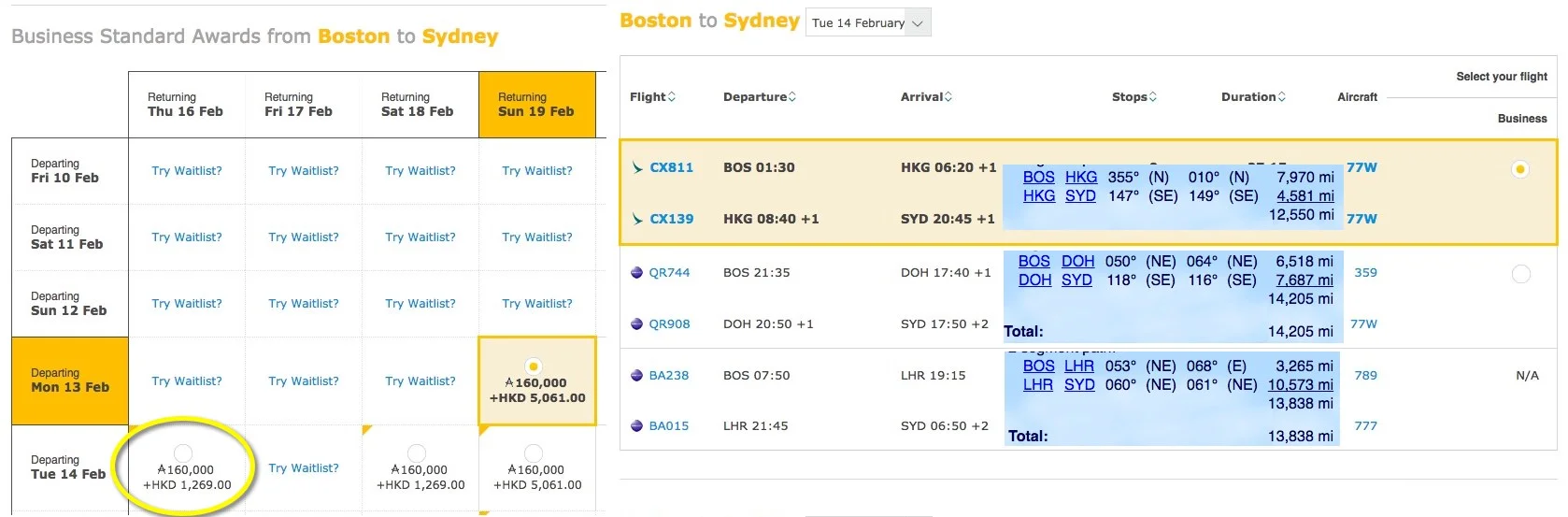Click the British Airways logo beside BA015
1568x517 pixels.
[x=637, y=426]
